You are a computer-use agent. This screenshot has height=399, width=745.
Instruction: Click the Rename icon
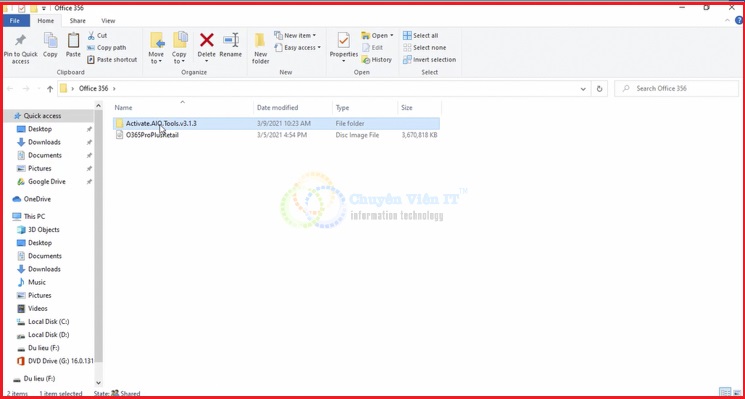click(x=231, y=40)
